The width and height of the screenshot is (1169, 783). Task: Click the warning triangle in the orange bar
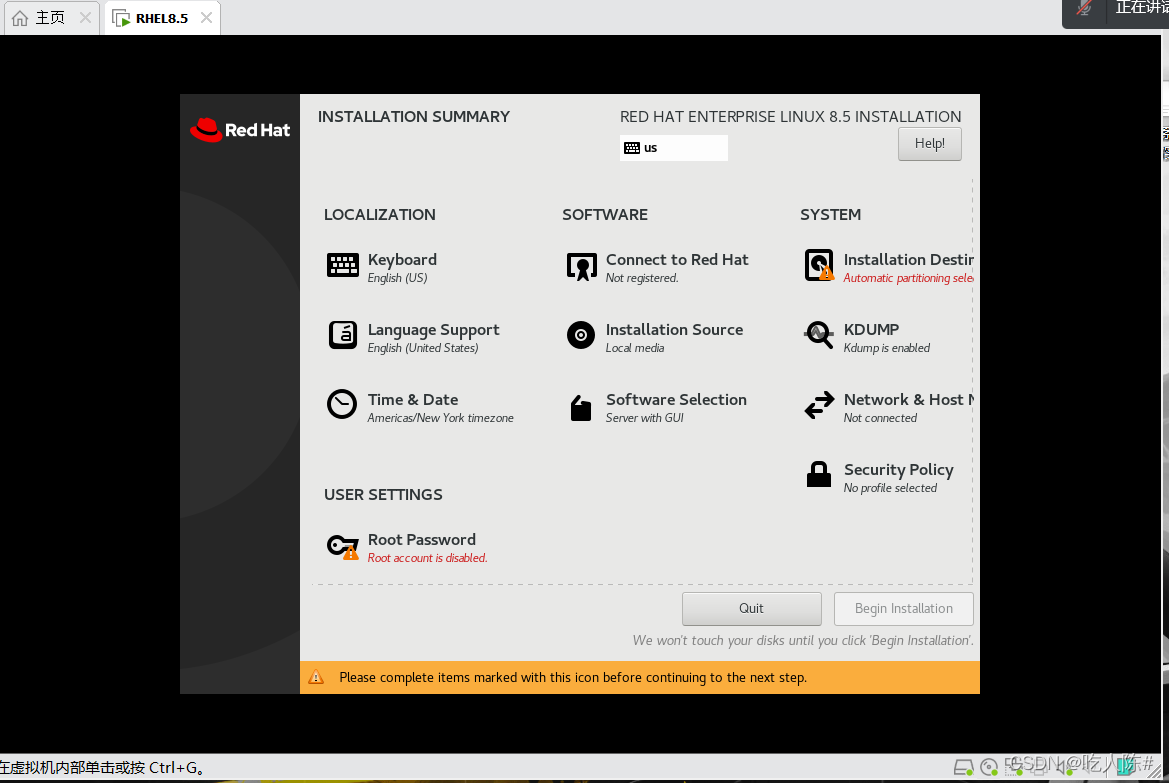pyautogui.click(x=316, y=677)
